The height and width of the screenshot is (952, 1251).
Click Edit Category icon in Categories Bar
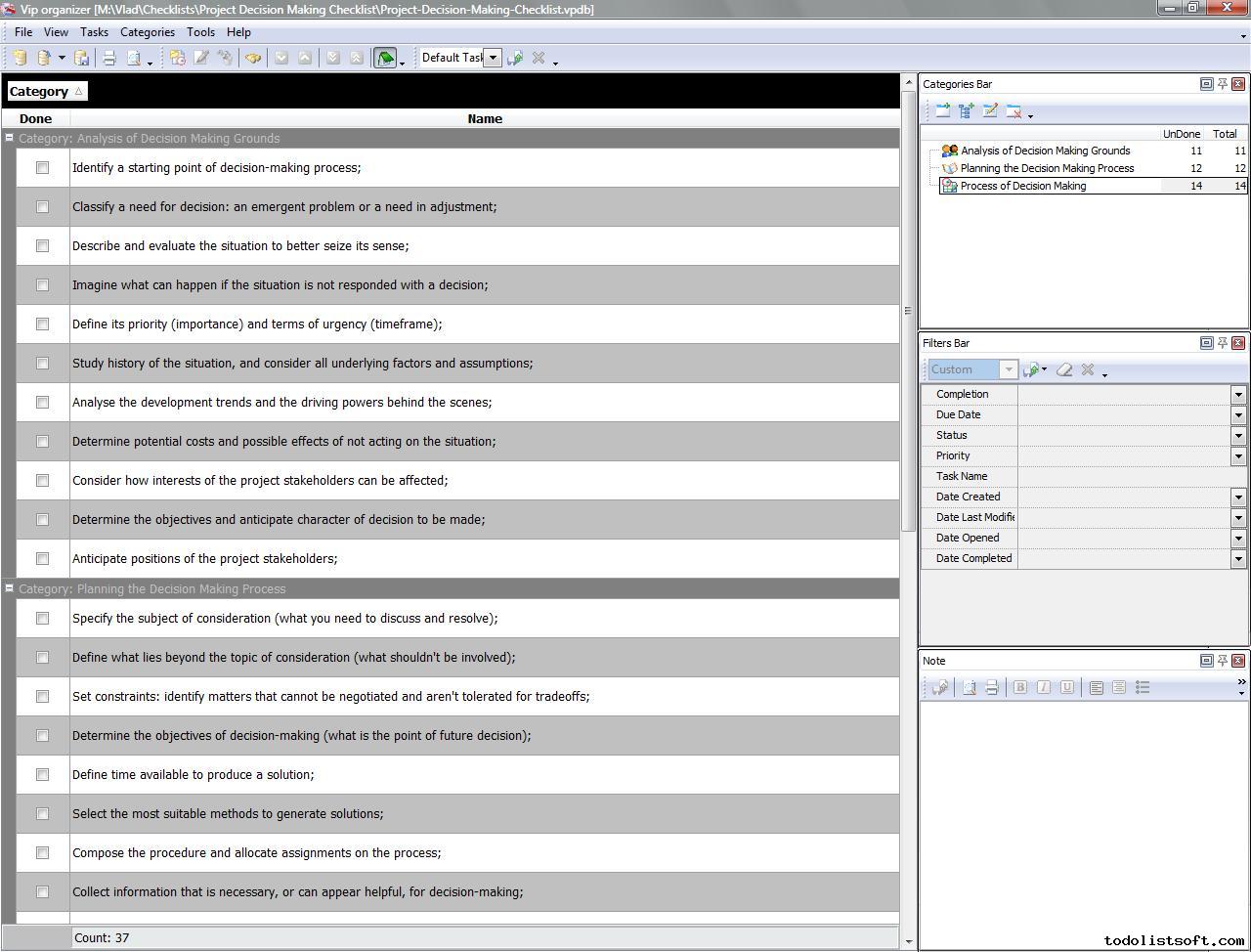990,111
